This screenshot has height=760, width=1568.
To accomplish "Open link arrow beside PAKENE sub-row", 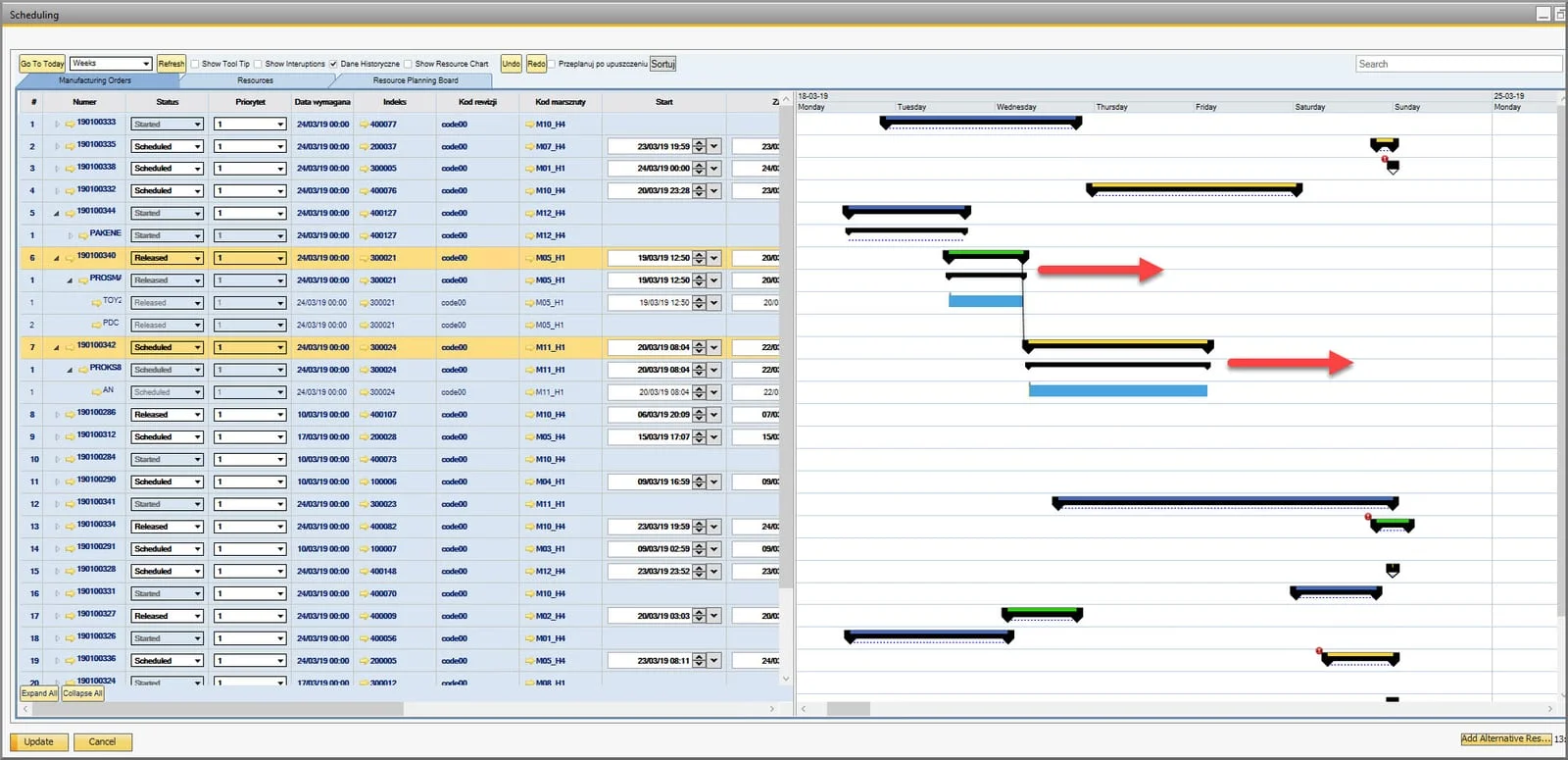I will 83,236.
